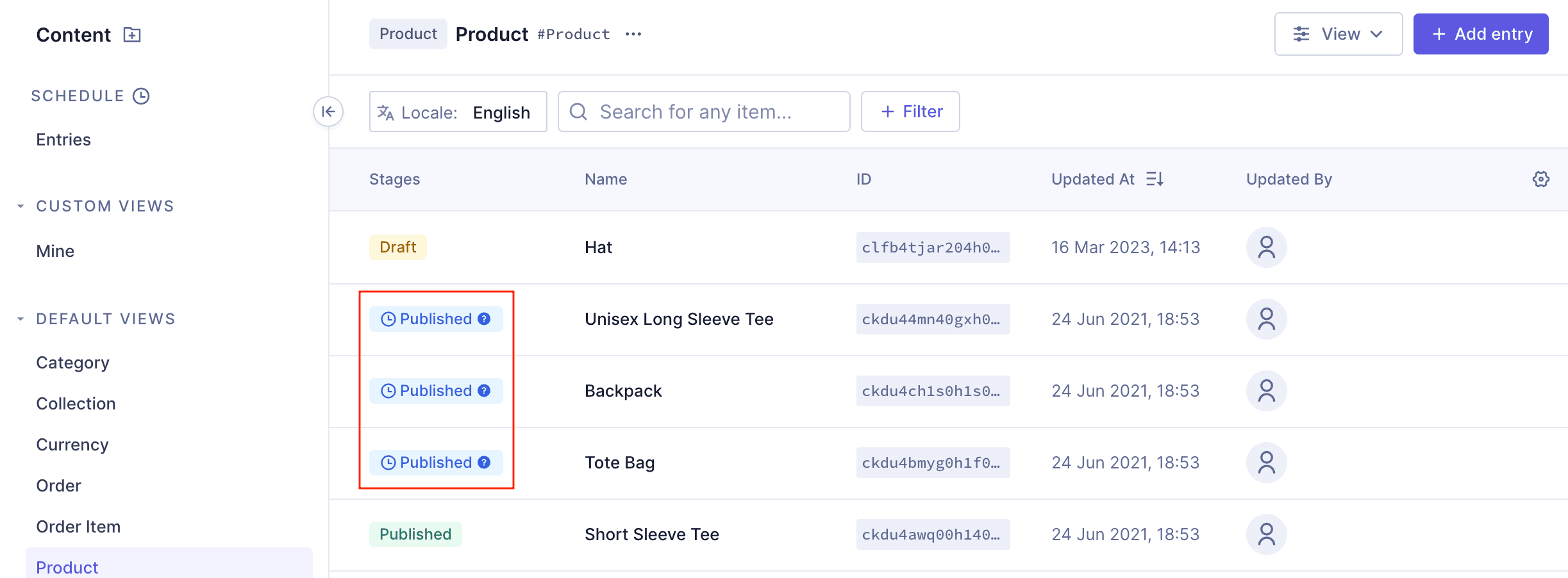
Task: Select the Order Item view
Action: pos(78,527)
